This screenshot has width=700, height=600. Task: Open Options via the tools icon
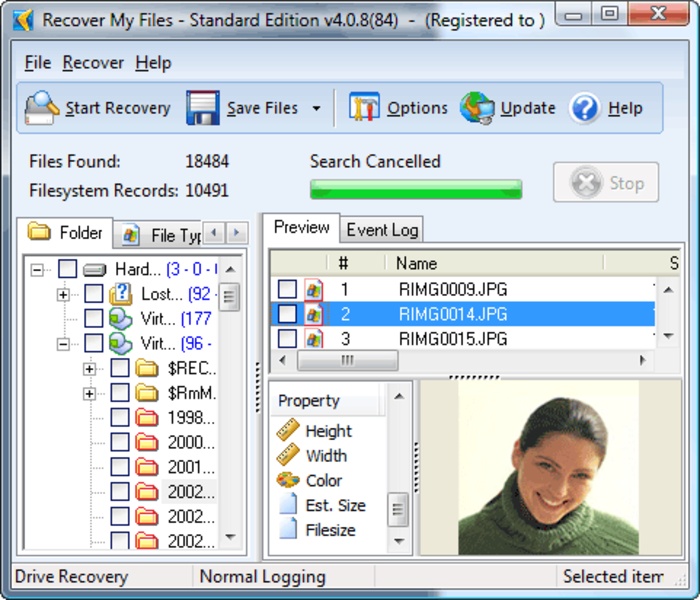click(x=364, y=108)
